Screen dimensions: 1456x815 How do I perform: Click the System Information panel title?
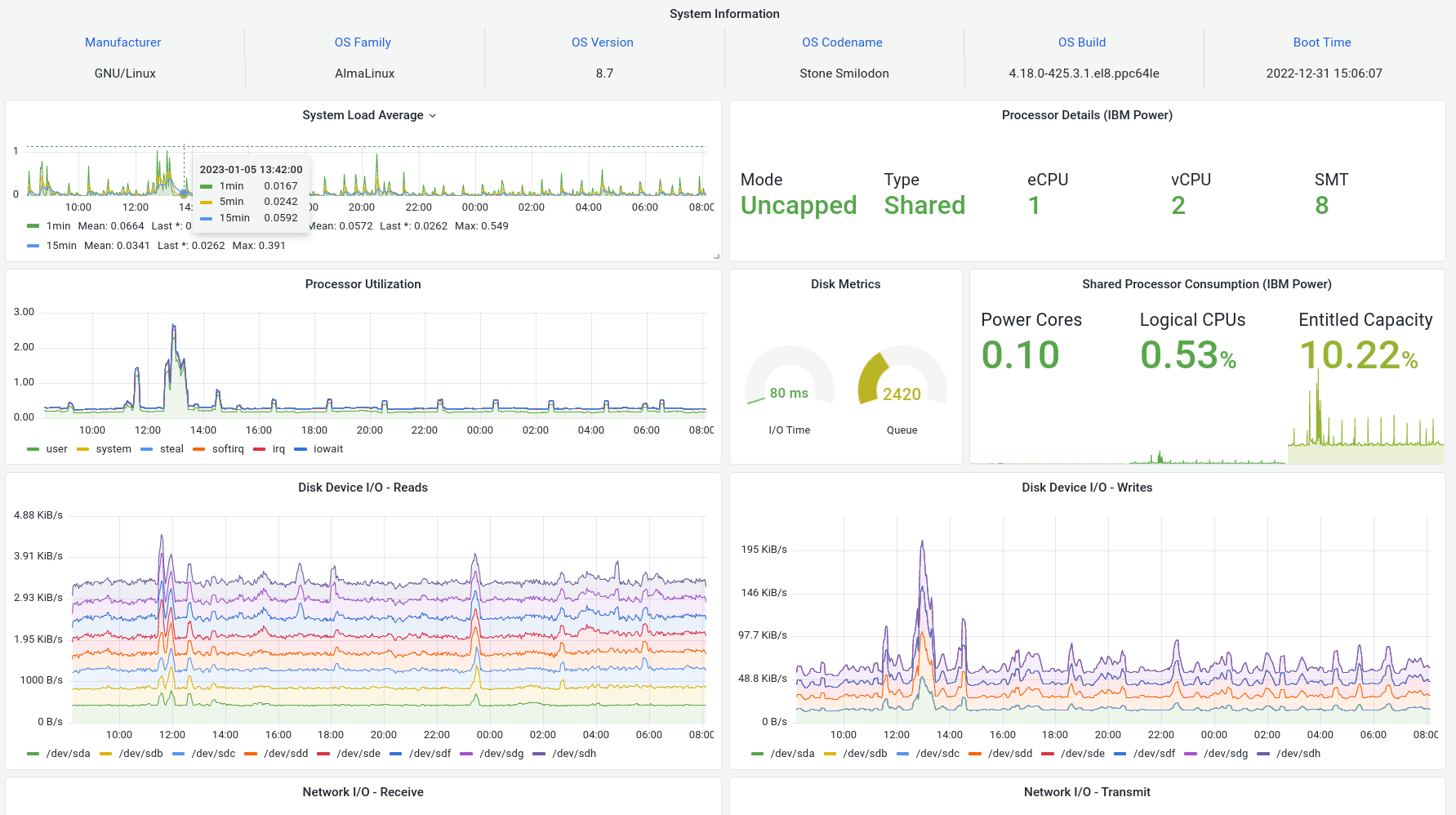tap(724, 14)
